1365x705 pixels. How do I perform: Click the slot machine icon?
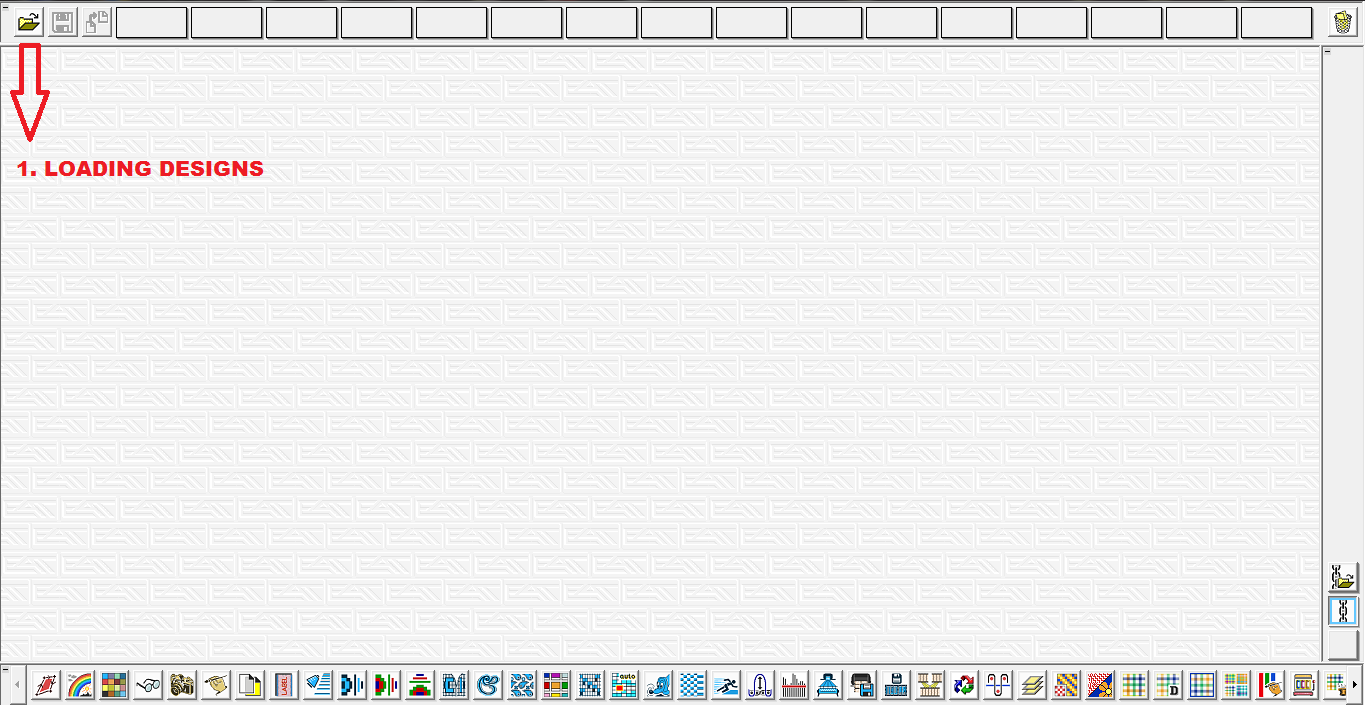[x=1304, y=685]
